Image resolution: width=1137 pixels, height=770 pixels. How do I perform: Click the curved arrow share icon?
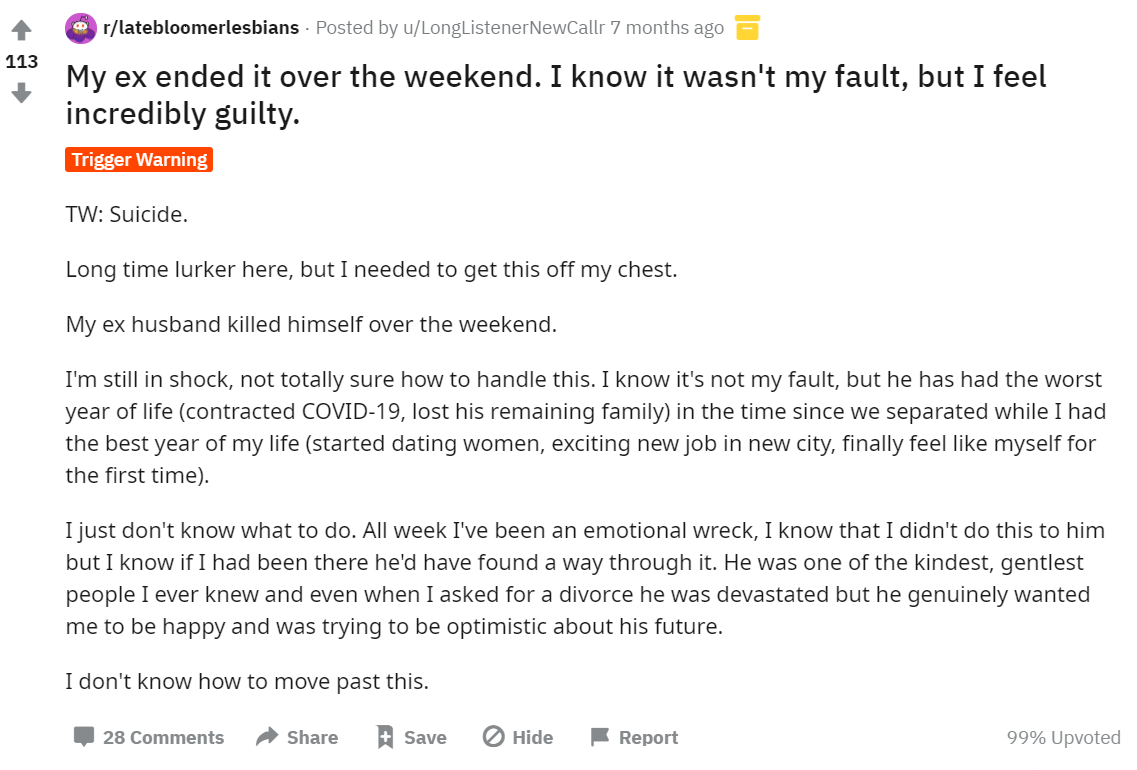tap(267, 737)
